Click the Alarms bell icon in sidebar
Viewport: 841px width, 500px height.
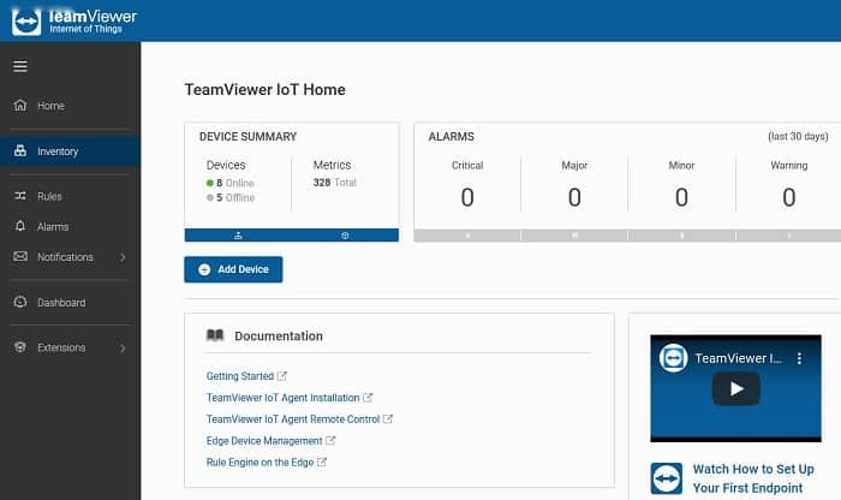point(20,227)
